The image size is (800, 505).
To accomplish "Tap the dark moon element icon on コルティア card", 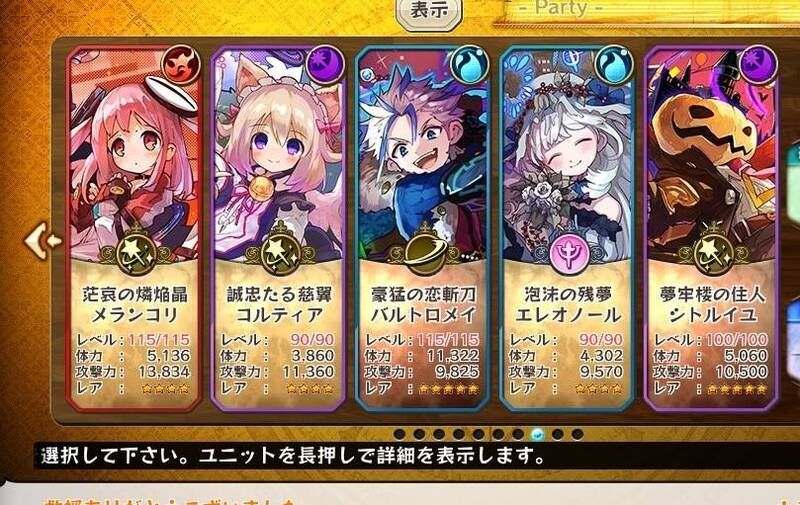I will point(325,65).
